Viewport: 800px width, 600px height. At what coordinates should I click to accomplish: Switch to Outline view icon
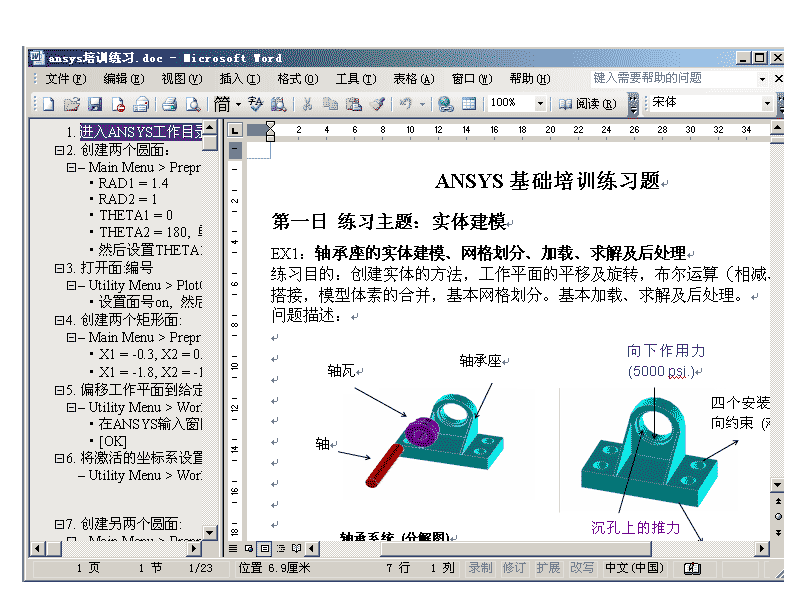click(x=281, y=548)
